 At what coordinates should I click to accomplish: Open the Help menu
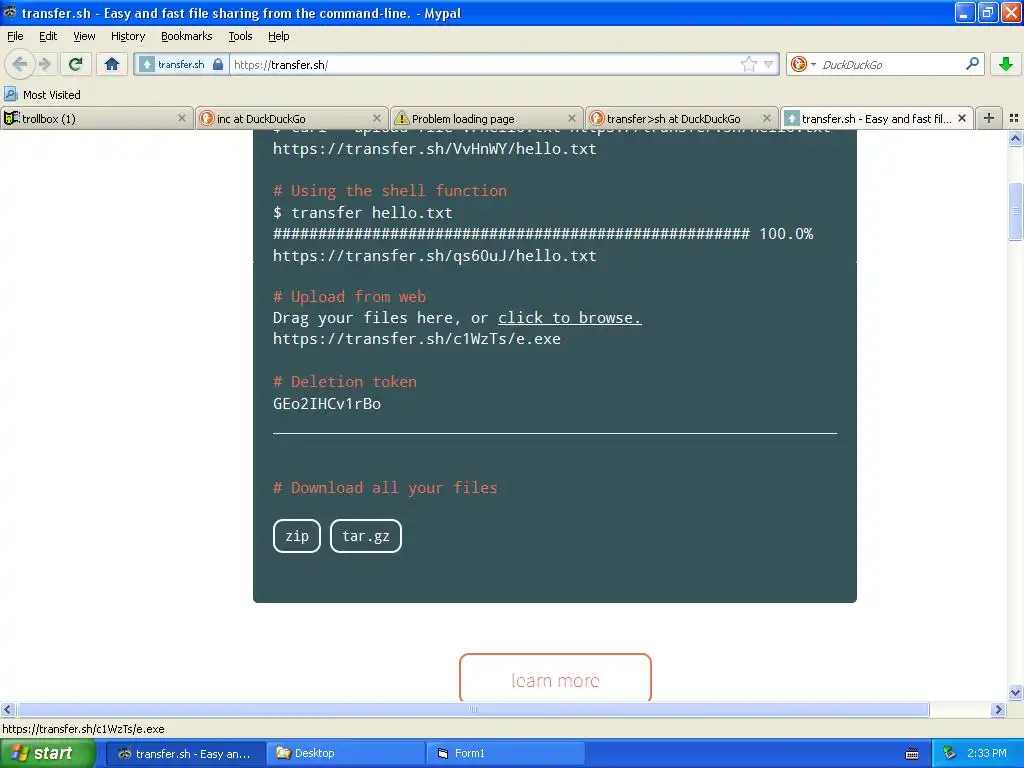(278, 36)
